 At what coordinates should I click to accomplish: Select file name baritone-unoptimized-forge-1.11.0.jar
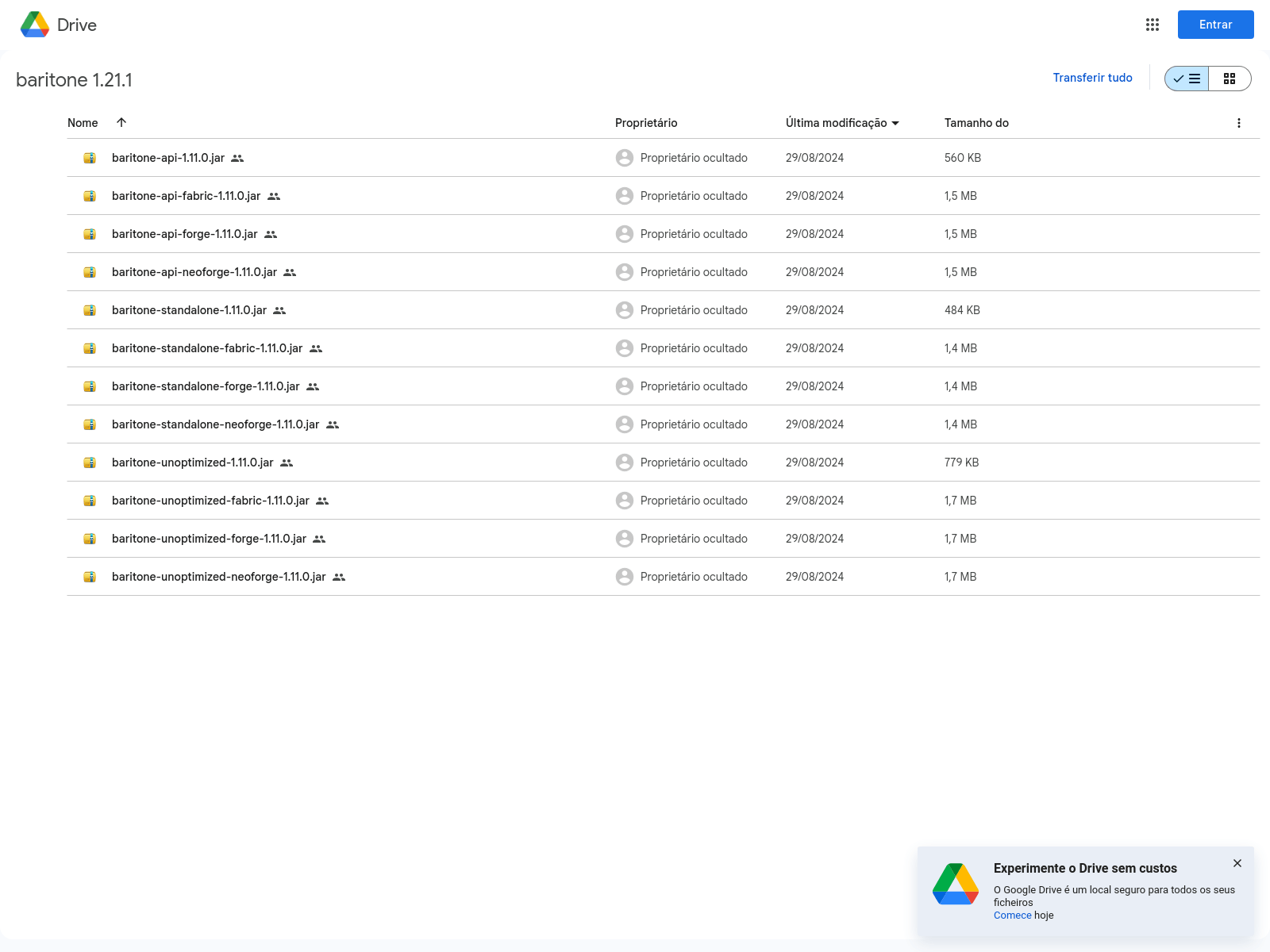[x=209, y=539]
